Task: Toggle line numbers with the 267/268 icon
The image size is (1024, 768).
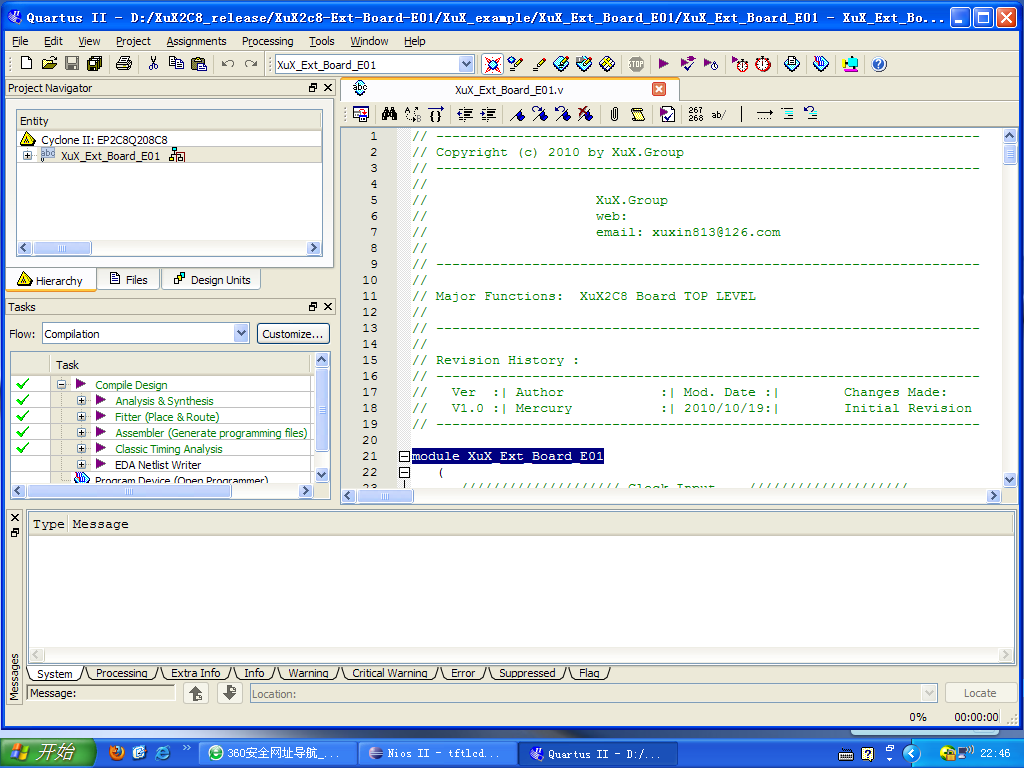Action: [696, 114]
